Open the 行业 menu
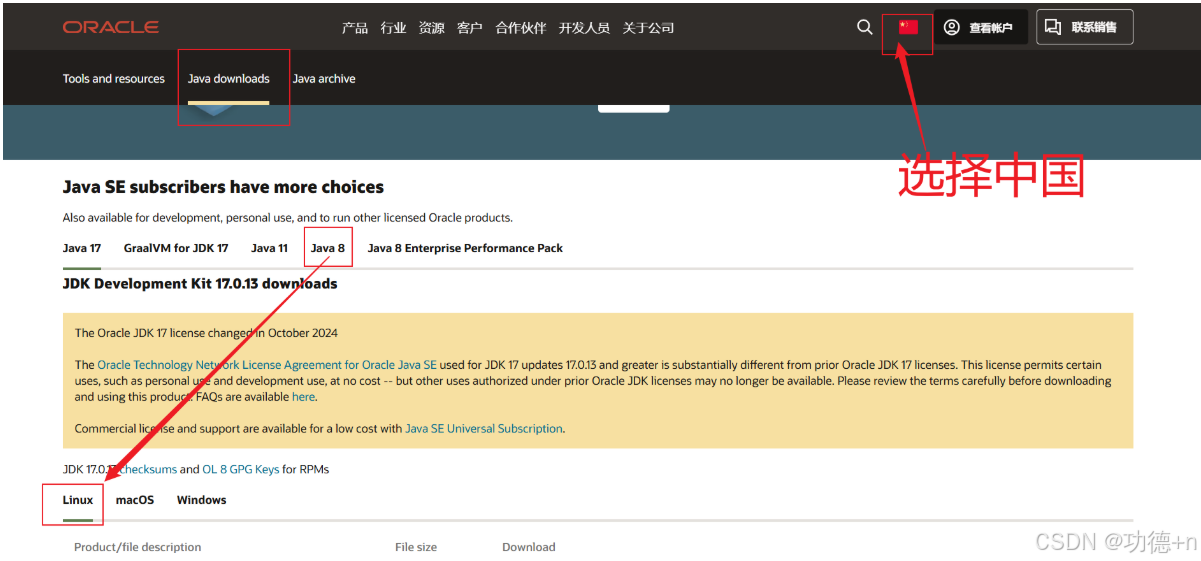The width and height of the screenshot is (1201, 561). click(x=393, y=28)
